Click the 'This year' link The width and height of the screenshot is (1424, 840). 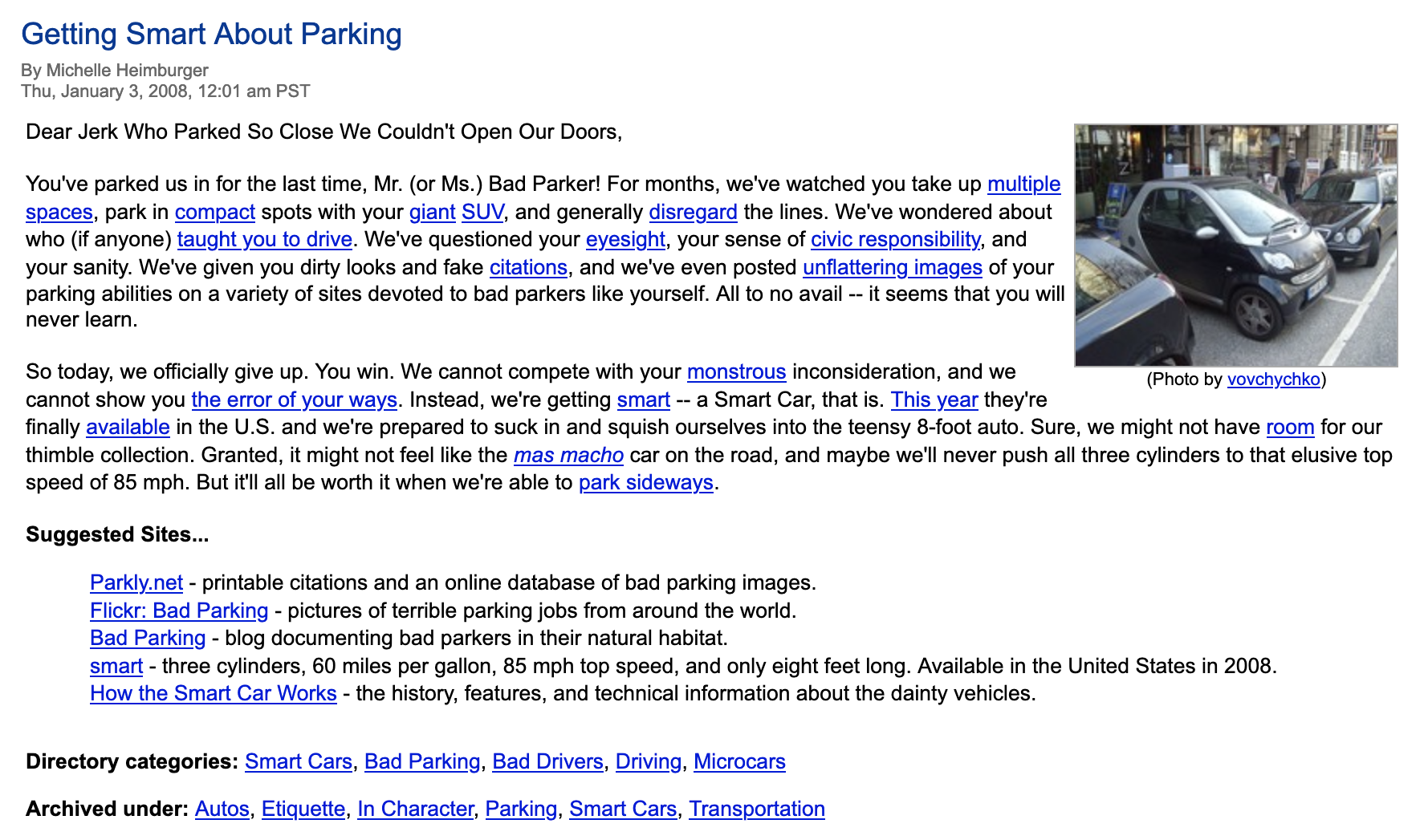934,400
